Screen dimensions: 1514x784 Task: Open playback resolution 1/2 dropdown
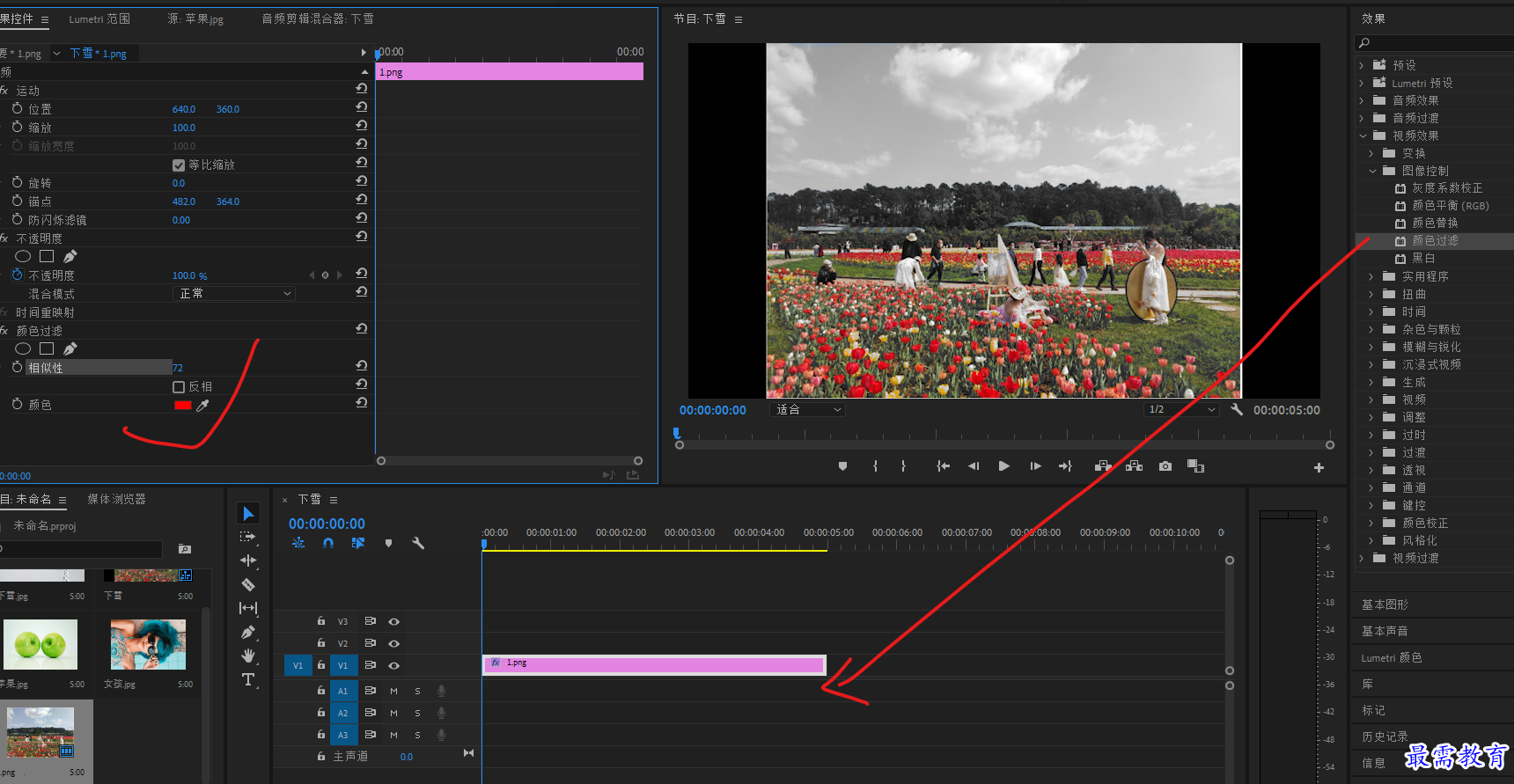point(1181,409)
